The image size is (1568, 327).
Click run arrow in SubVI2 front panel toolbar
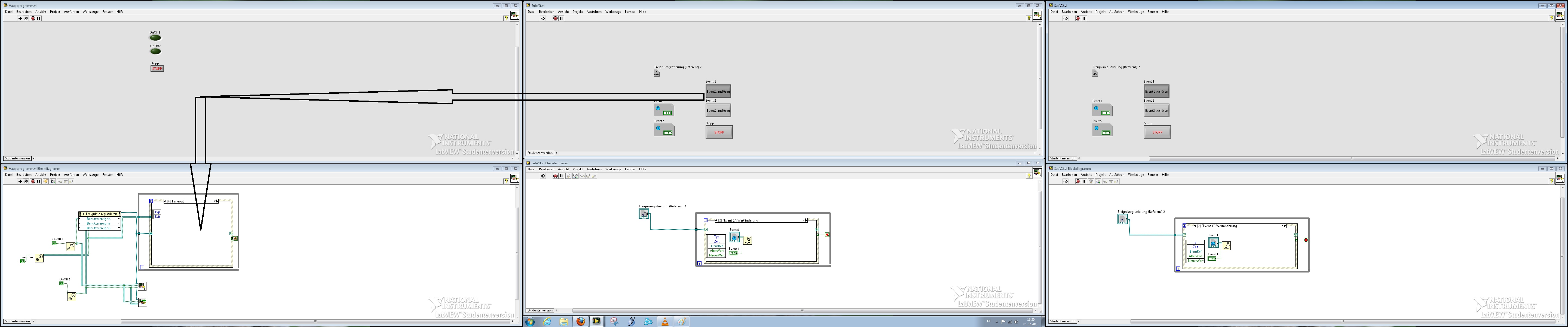click(1065, 18)
